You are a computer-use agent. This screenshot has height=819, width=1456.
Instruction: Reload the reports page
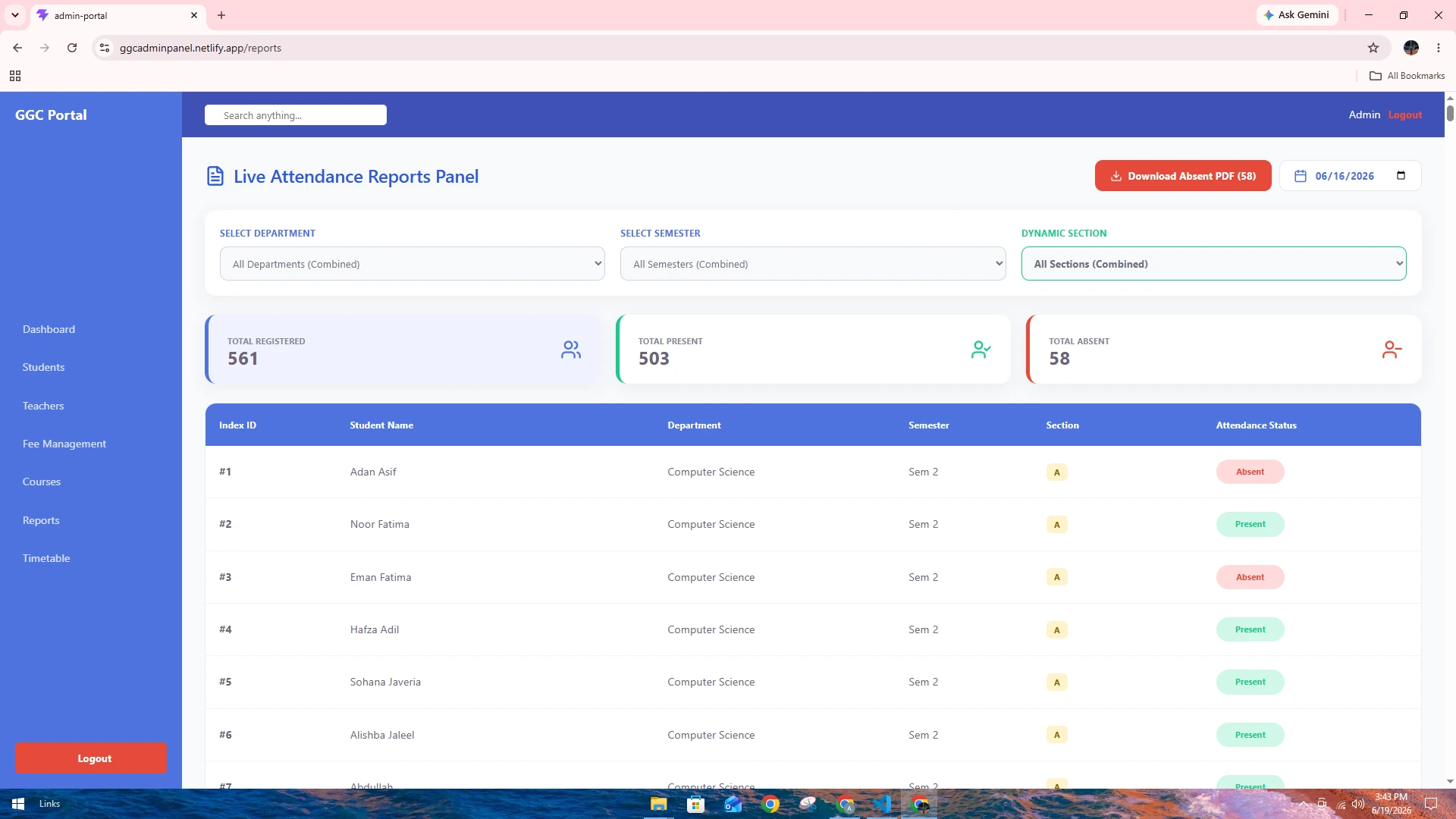(x=72, y=48)
